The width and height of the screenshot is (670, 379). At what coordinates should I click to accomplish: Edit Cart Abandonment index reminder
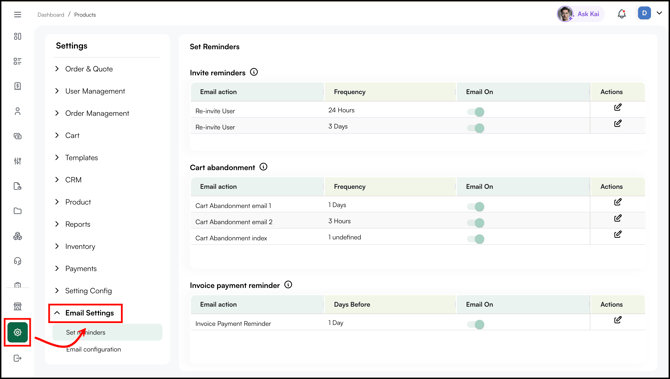click(617, 235)
